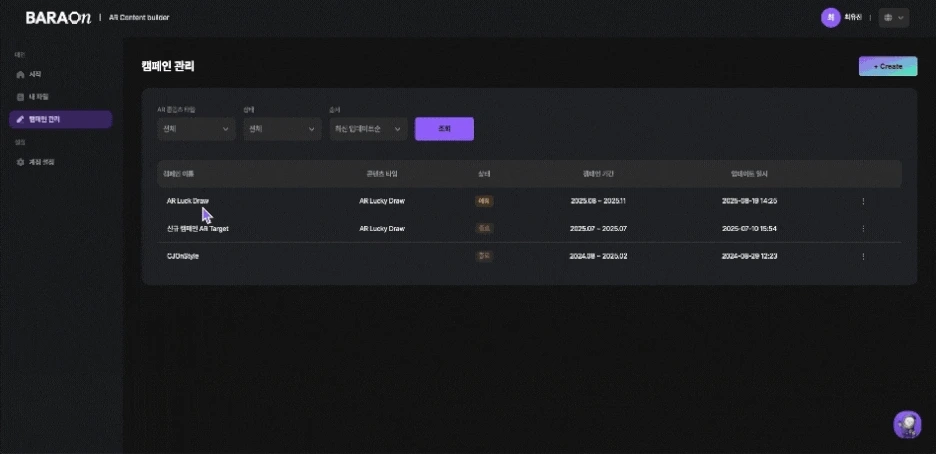This screenshot has height=454, width=936.
Task: Click the + Create button
Action: [888, 66]
